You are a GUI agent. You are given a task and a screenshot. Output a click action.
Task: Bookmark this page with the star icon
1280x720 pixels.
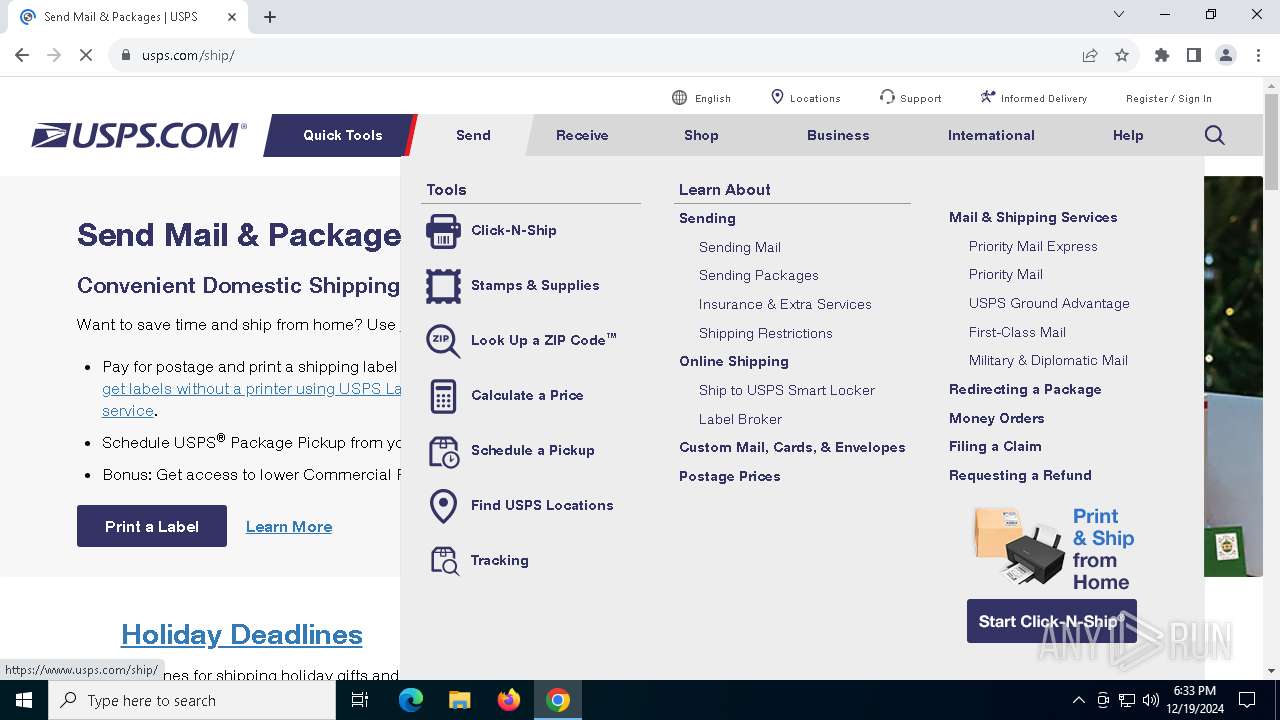(1122, 55)
